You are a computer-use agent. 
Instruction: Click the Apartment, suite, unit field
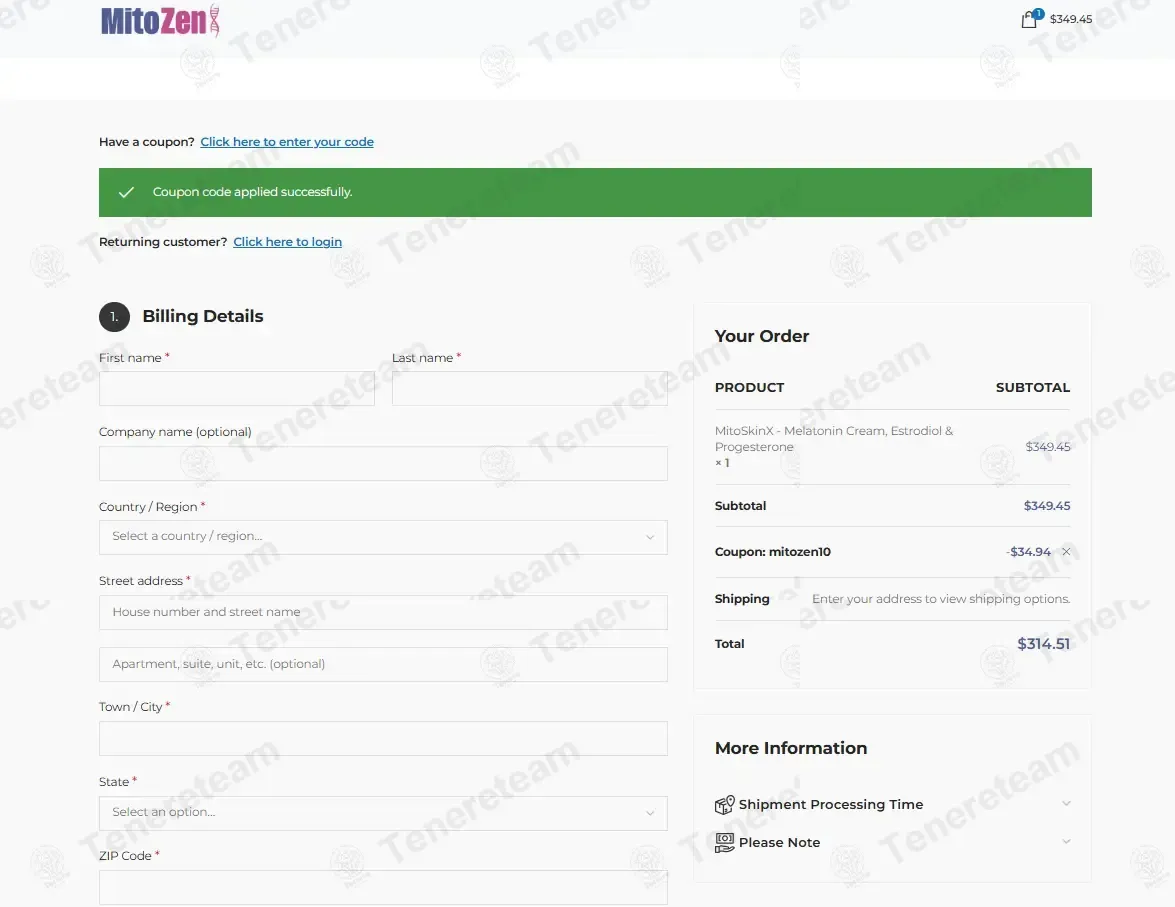tap(383, 664)
